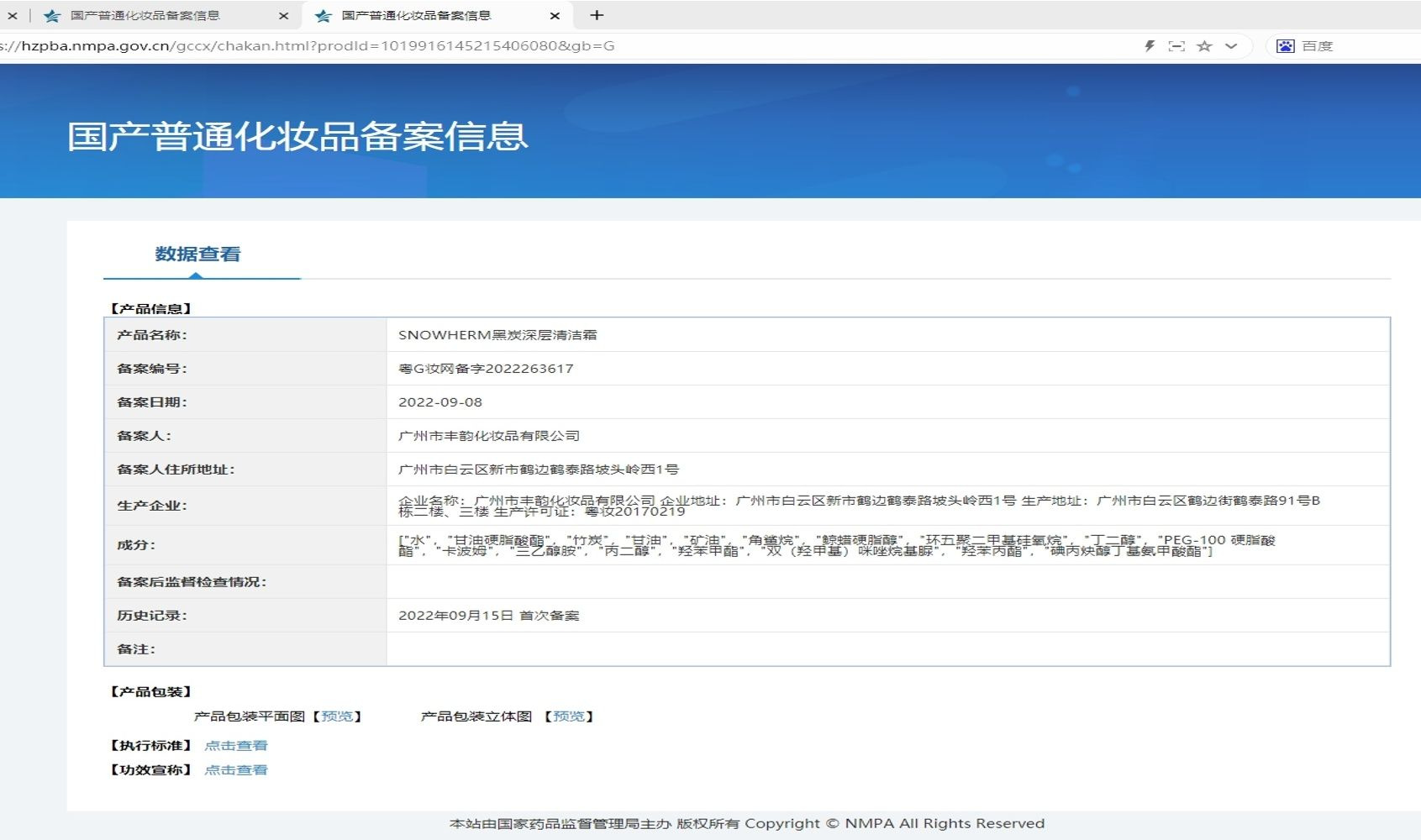This screenshot has width=1421, height=840.
Task: Close the leftmost partially visible tab
Action: point(13,16)
